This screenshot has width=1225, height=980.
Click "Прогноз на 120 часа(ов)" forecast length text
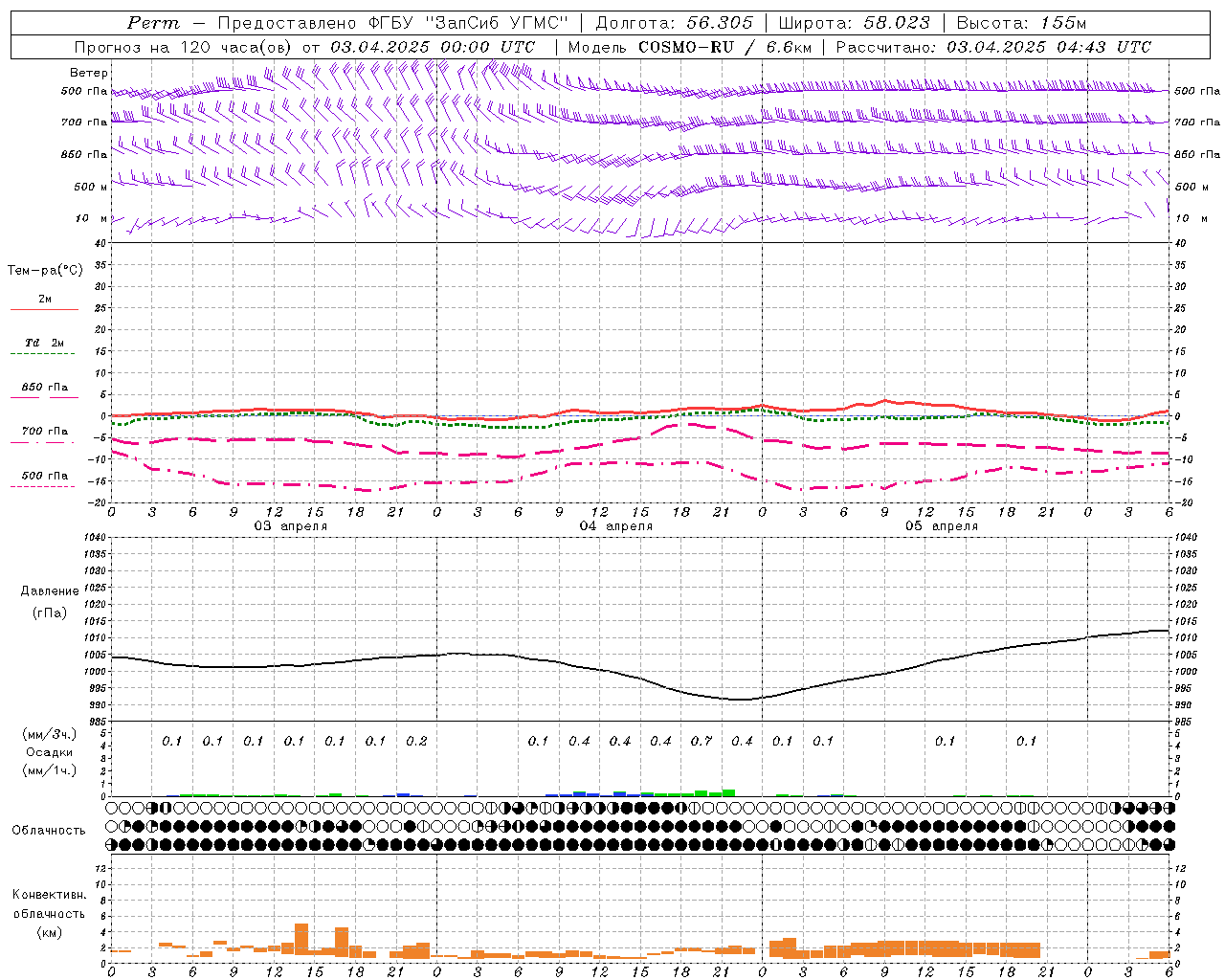point(185,47)
